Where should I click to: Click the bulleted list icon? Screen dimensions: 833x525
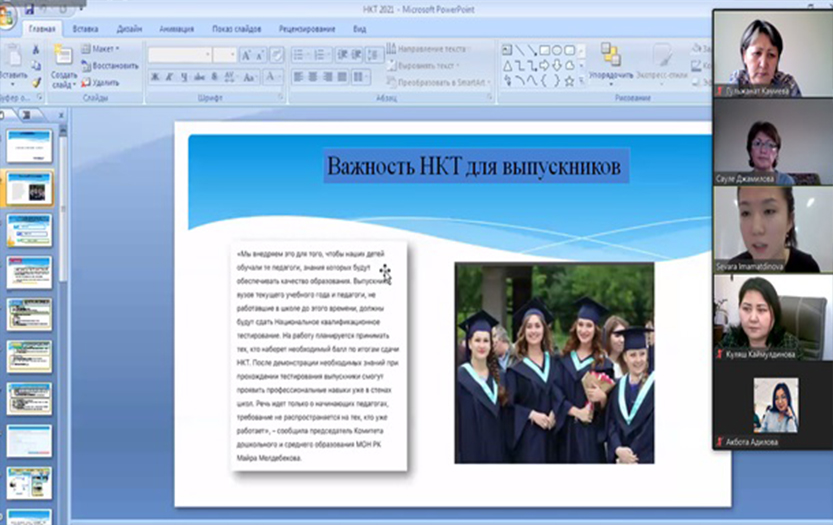point(299,55)
